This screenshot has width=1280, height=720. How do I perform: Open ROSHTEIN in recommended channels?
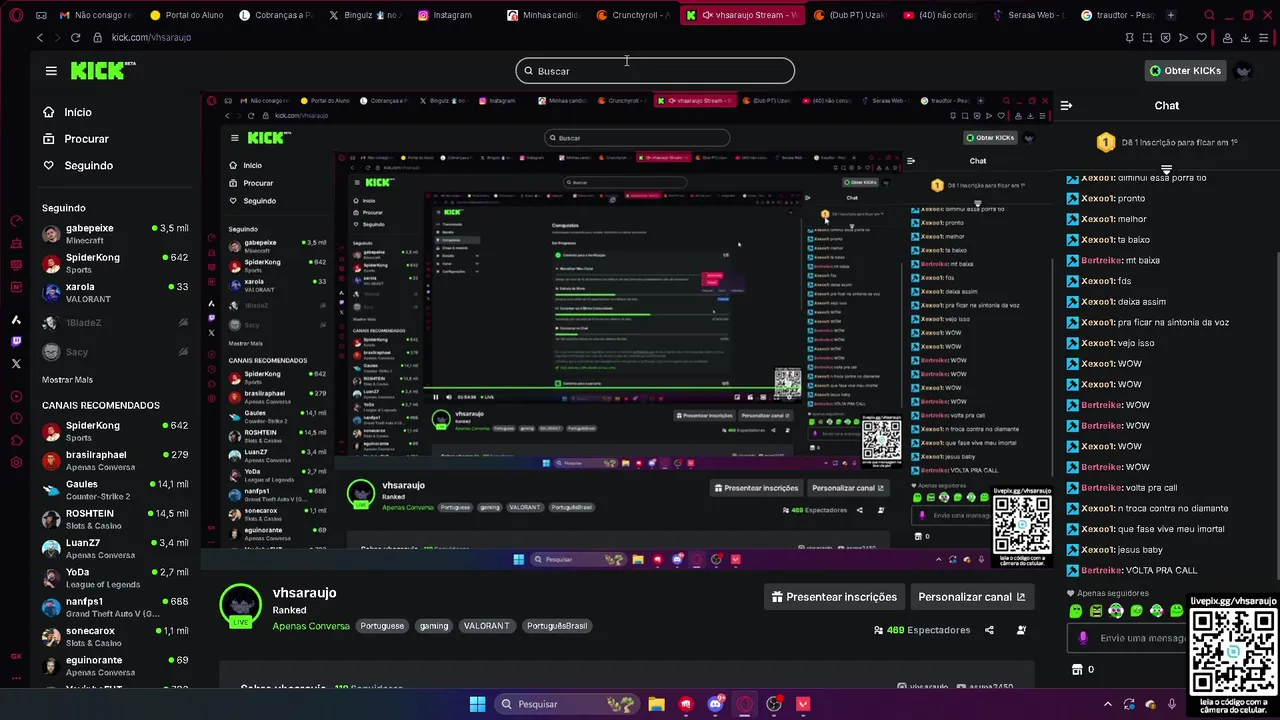[x=114, y=519]
